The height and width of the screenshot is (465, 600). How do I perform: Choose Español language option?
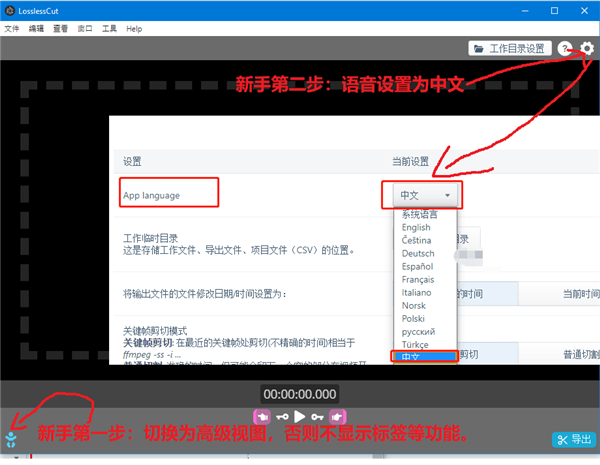(425, 266)
